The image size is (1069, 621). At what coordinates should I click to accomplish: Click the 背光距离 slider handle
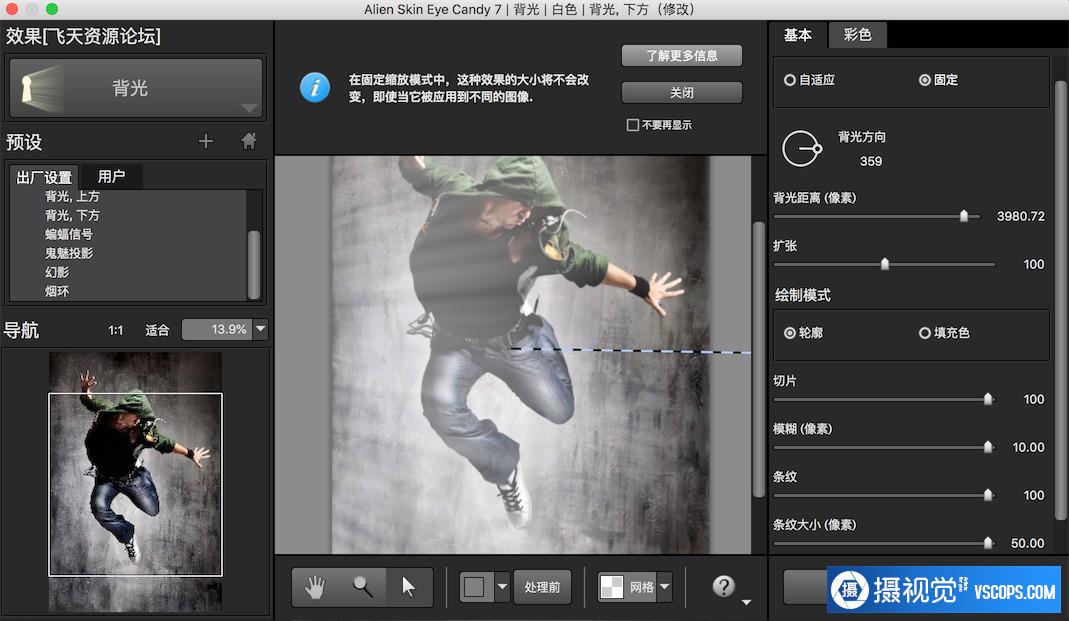point(963,216)
